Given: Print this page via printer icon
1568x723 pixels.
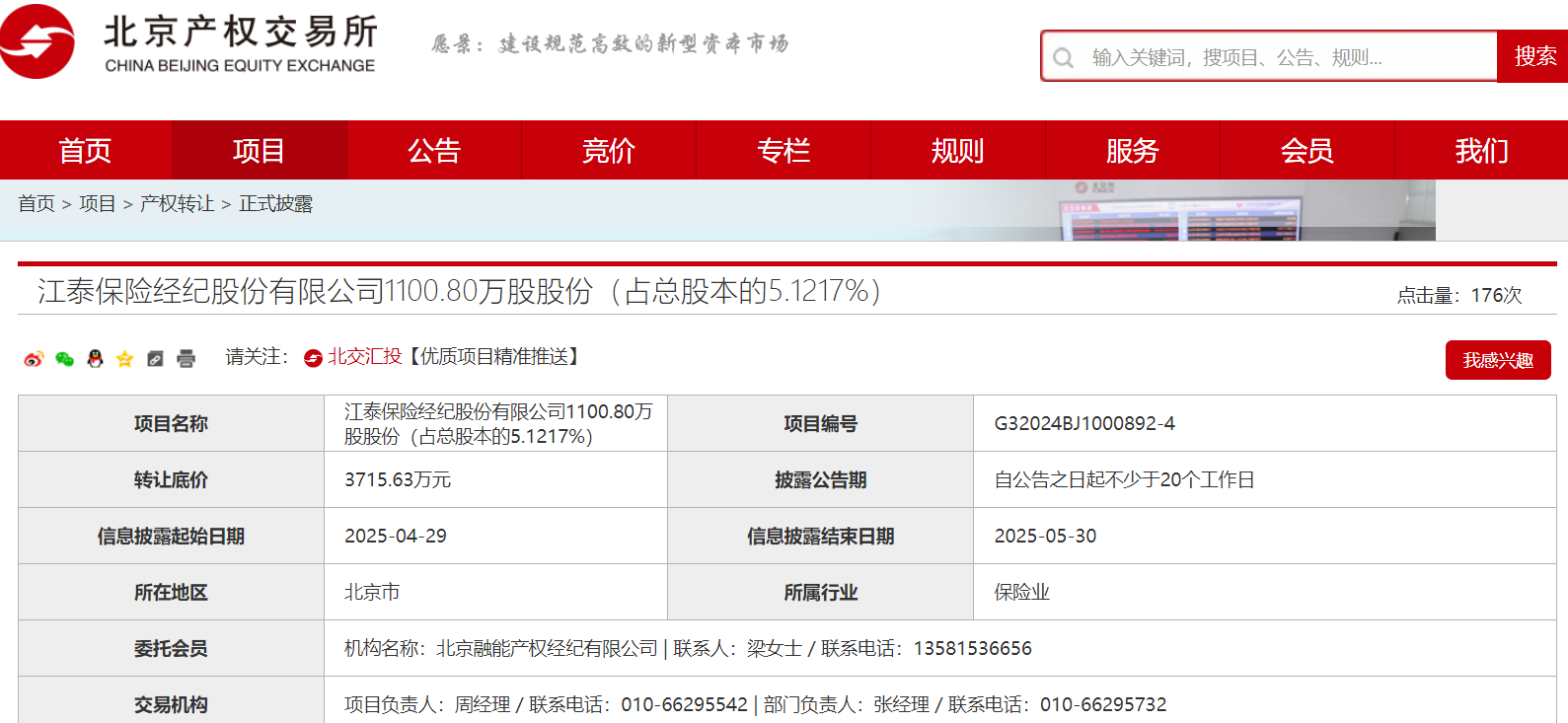Looking at the screenshot, I should [x=186, y=359].
